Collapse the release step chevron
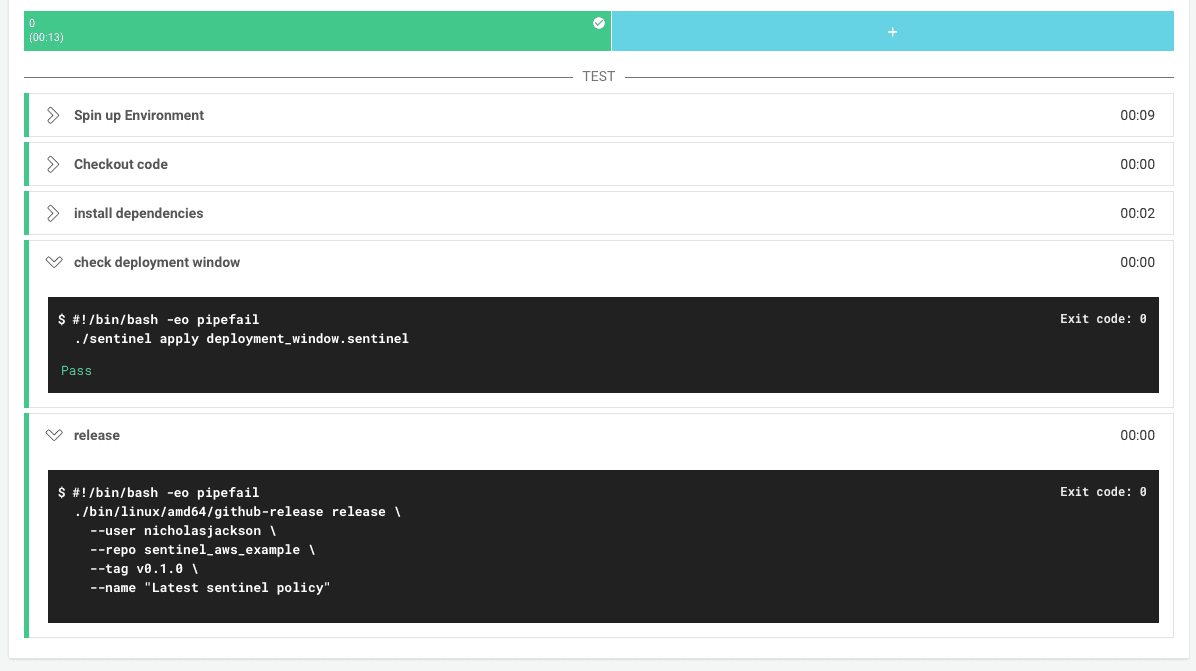 point(54,435)
